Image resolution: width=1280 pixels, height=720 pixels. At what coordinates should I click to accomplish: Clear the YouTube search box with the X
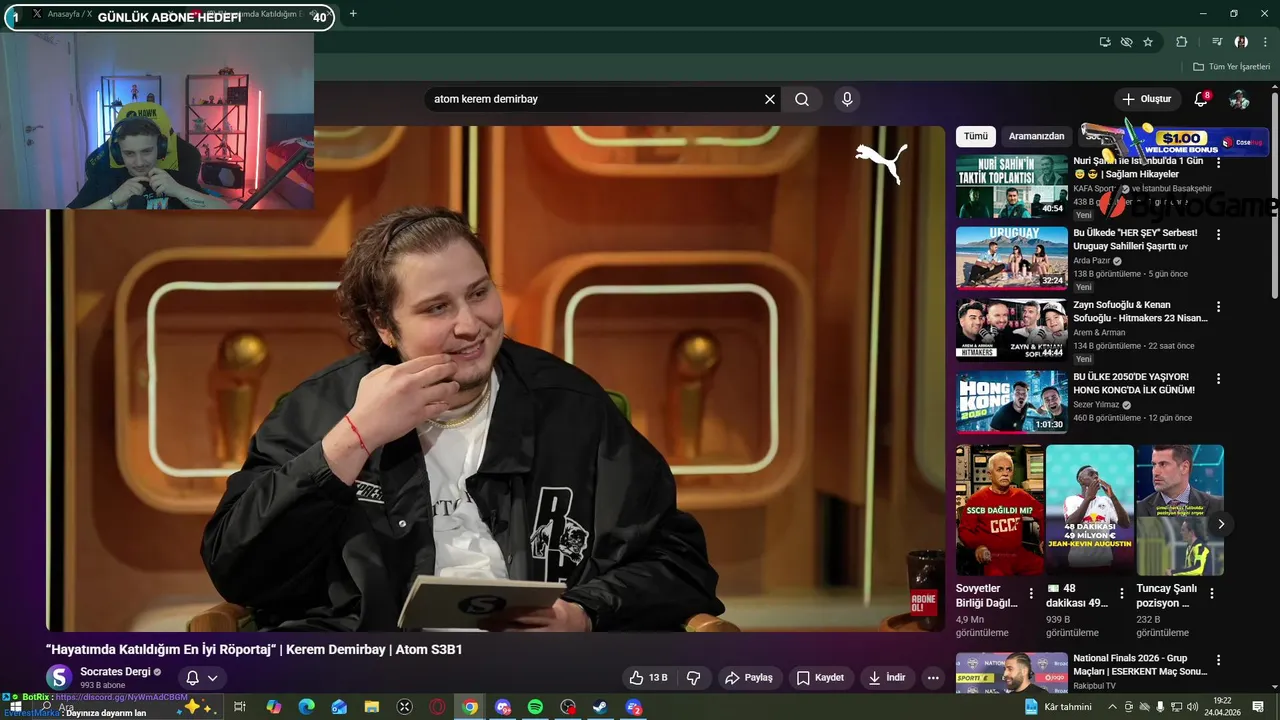(770, 99)
